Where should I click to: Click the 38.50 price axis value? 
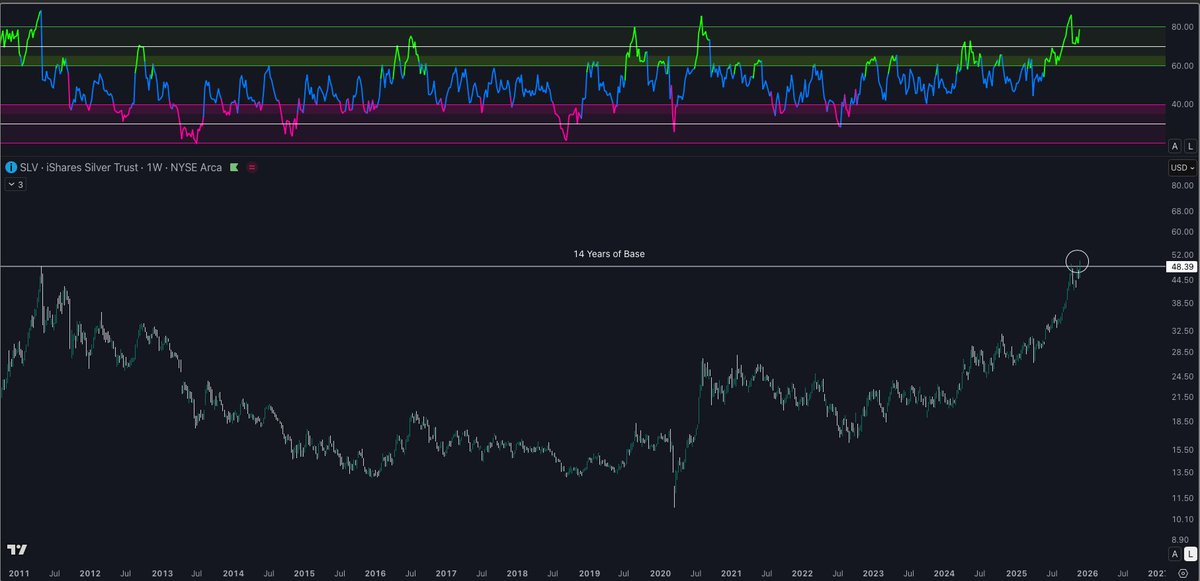1181,303
